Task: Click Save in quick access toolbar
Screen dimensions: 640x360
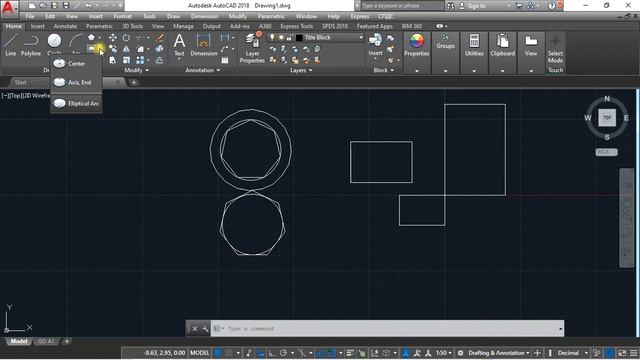Action: click(x=54, y=6)
